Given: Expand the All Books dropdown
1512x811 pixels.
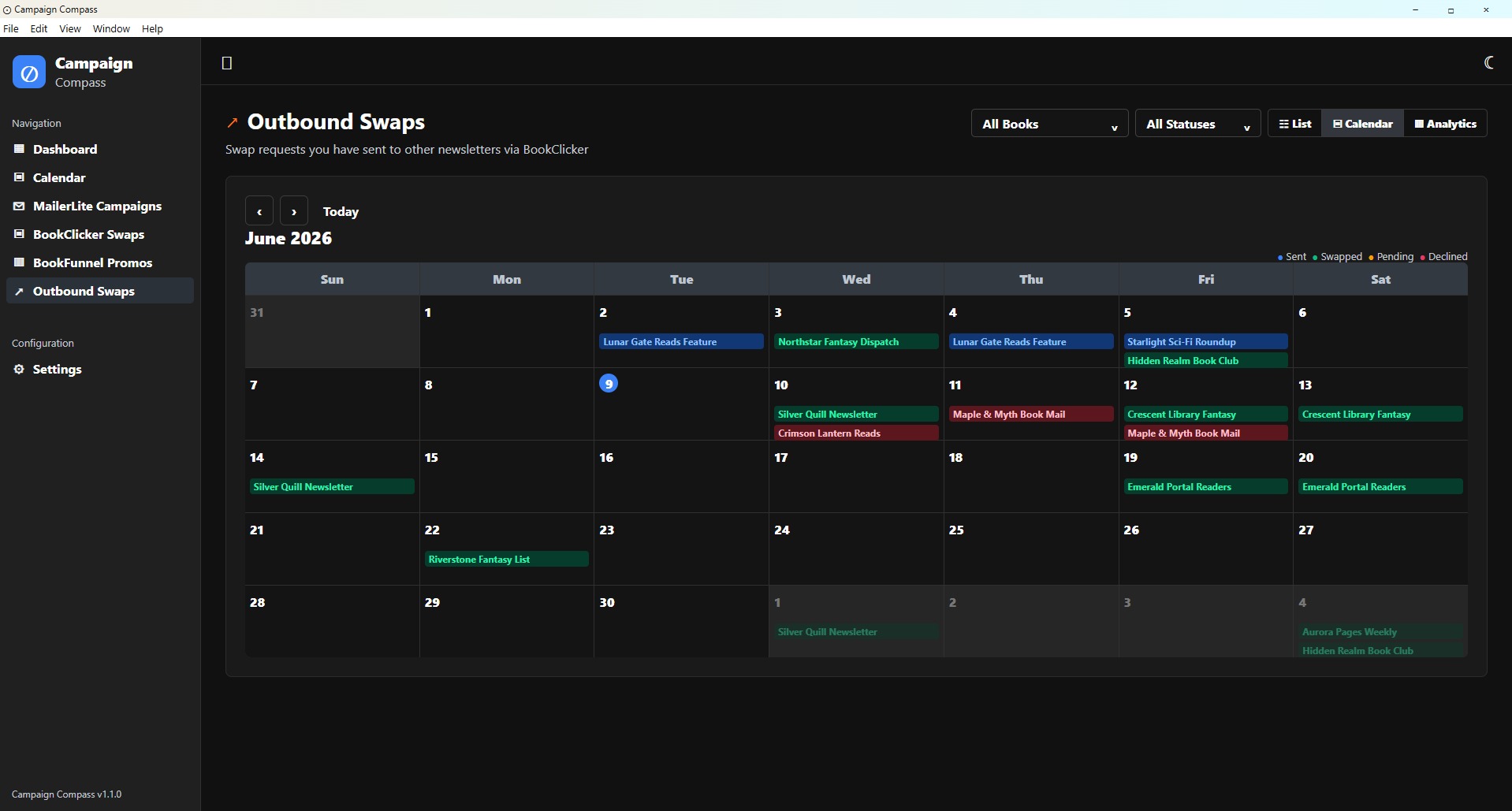Looking at the screenshot, I should click(1050, 124).
